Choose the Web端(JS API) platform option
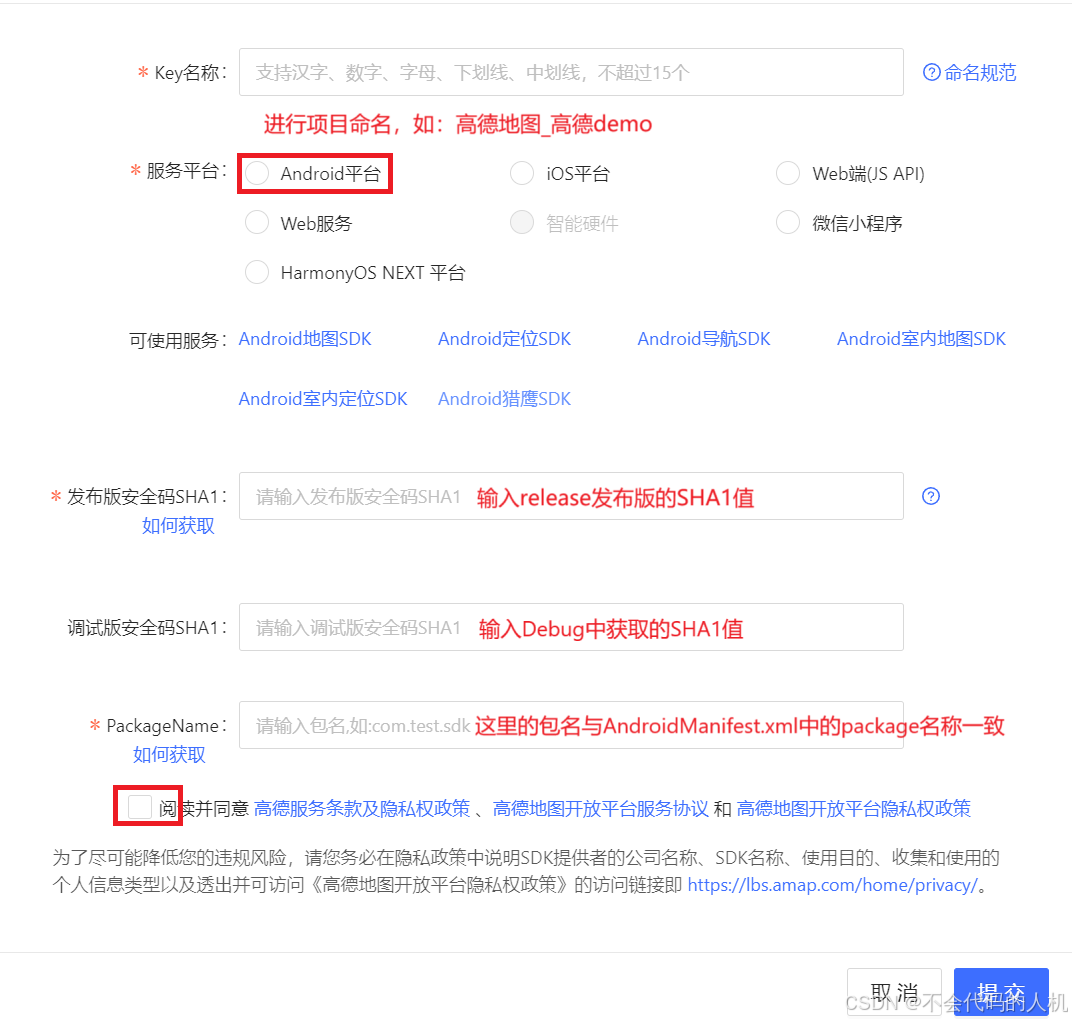 click(x=788, y=173)
